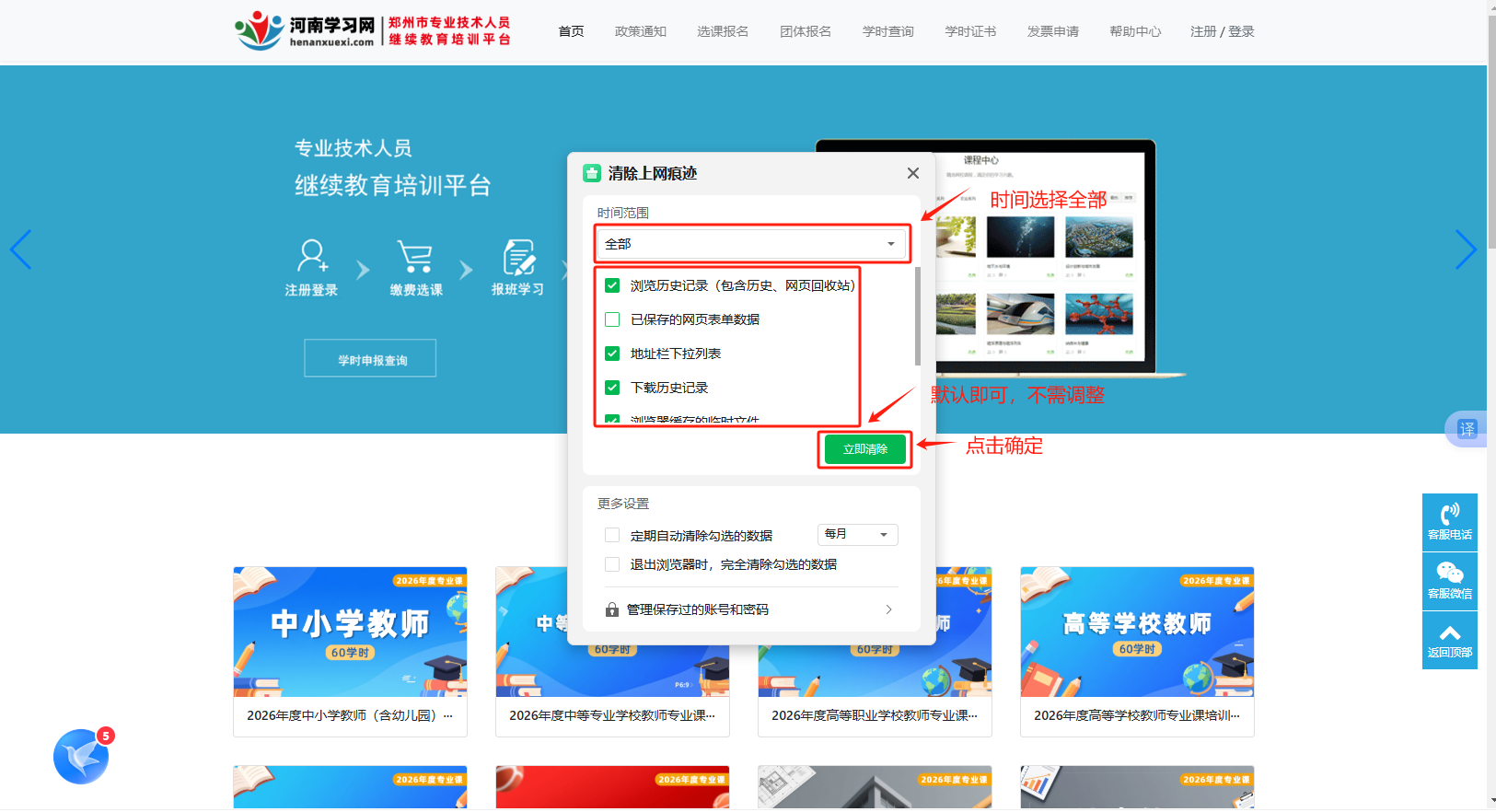Go to next banner slide arrow

1466,249
